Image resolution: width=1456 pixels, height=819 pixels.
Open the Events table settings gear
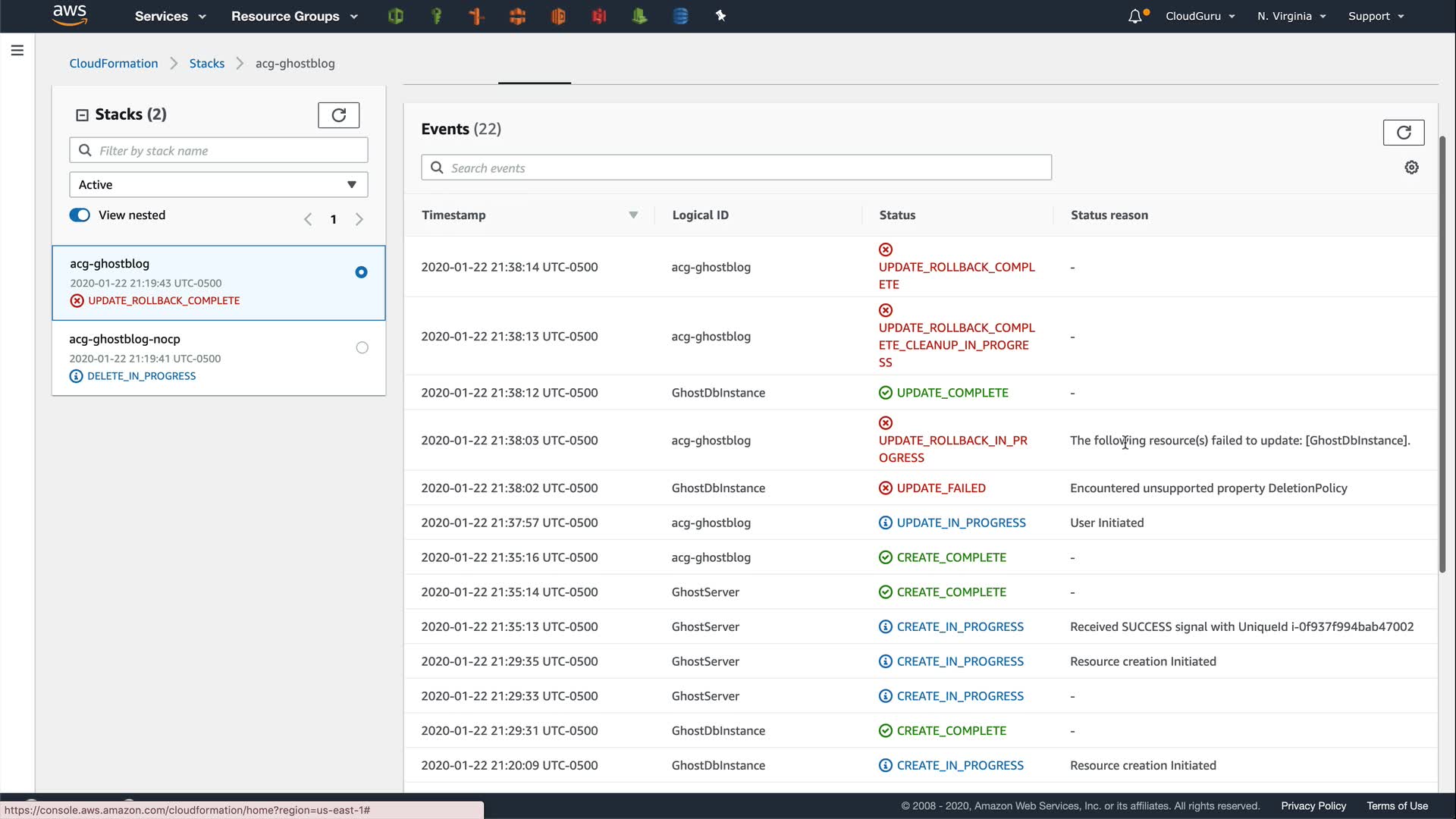coord(1411,168)
